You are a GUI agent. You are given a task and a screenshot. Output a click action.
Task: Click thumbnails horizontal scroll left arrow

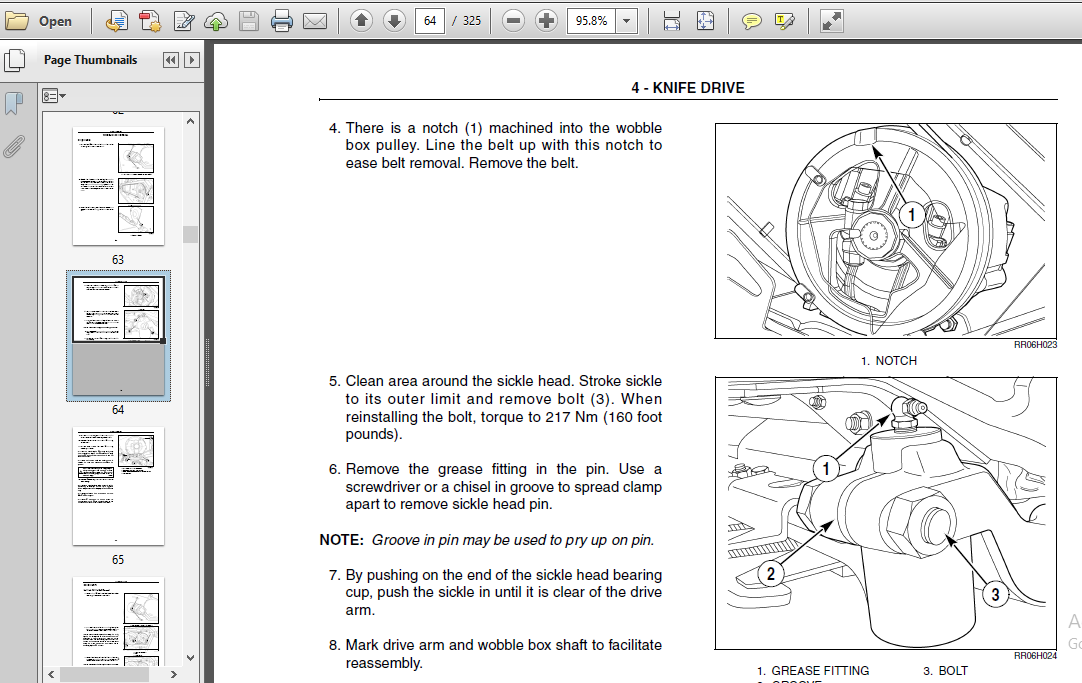click(52, 674)
